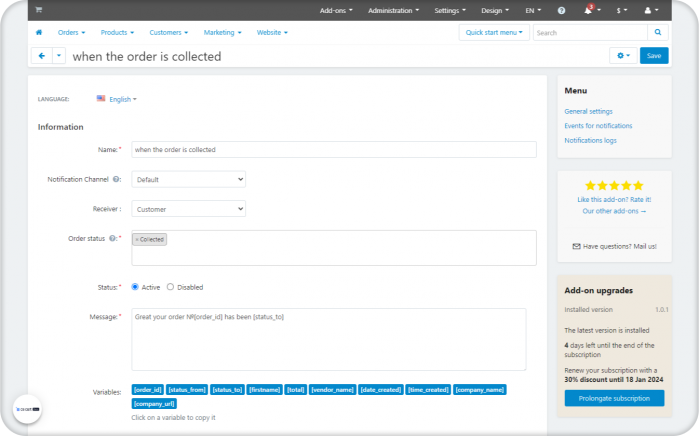Open the help question mark icon
The image size is (700, 436).
[561, 10]
